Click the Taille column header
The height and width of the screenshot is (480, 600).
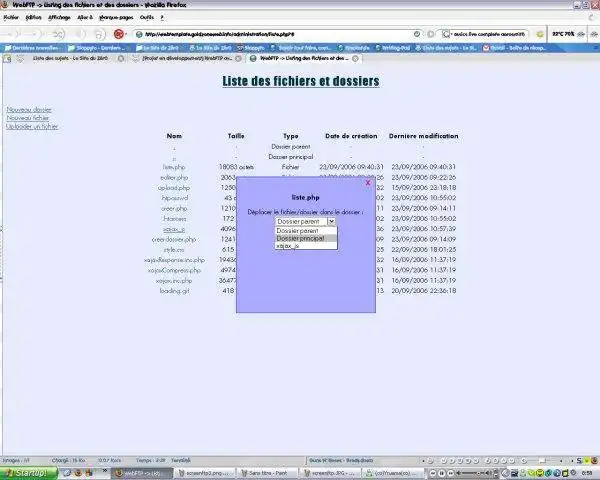tap(236, 136)
